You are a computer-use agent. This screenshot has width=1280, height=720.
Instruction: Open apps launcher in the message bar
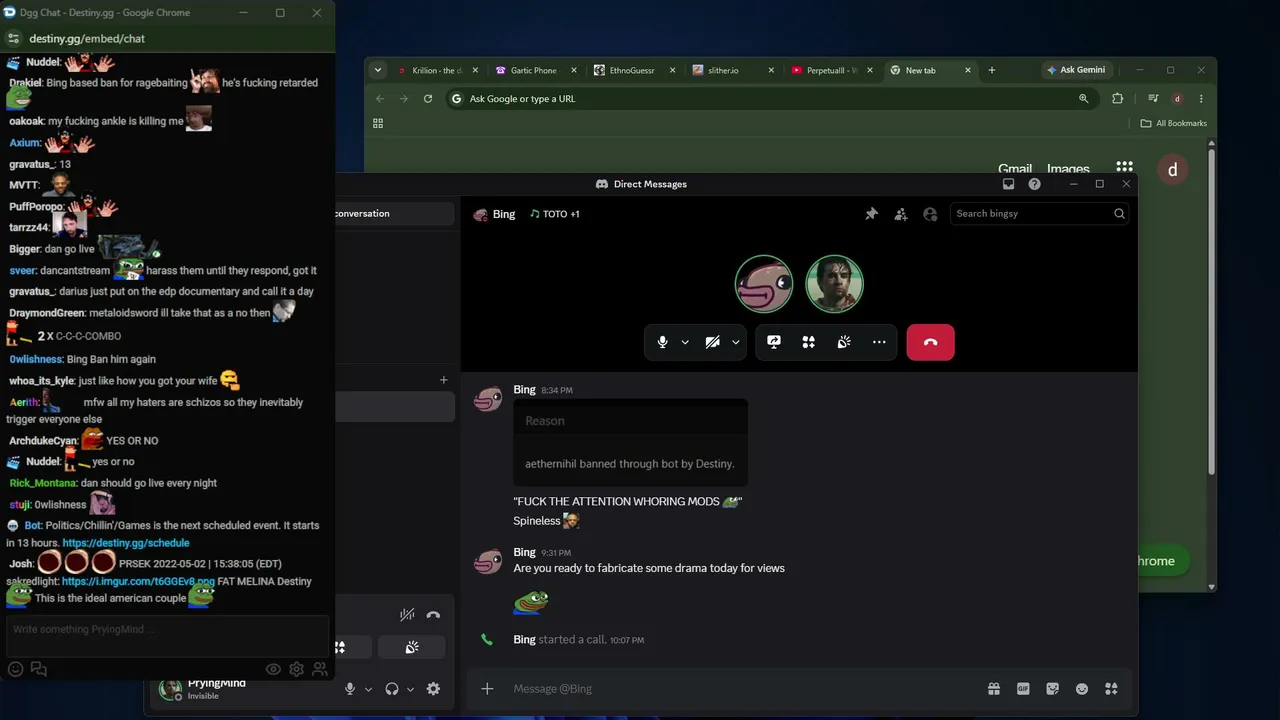[x=1111, y=689]
